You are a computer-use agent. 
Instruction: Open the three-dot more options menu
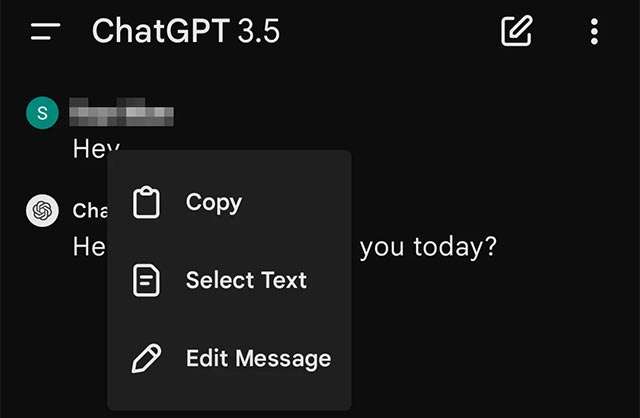(x=594, y=32)
